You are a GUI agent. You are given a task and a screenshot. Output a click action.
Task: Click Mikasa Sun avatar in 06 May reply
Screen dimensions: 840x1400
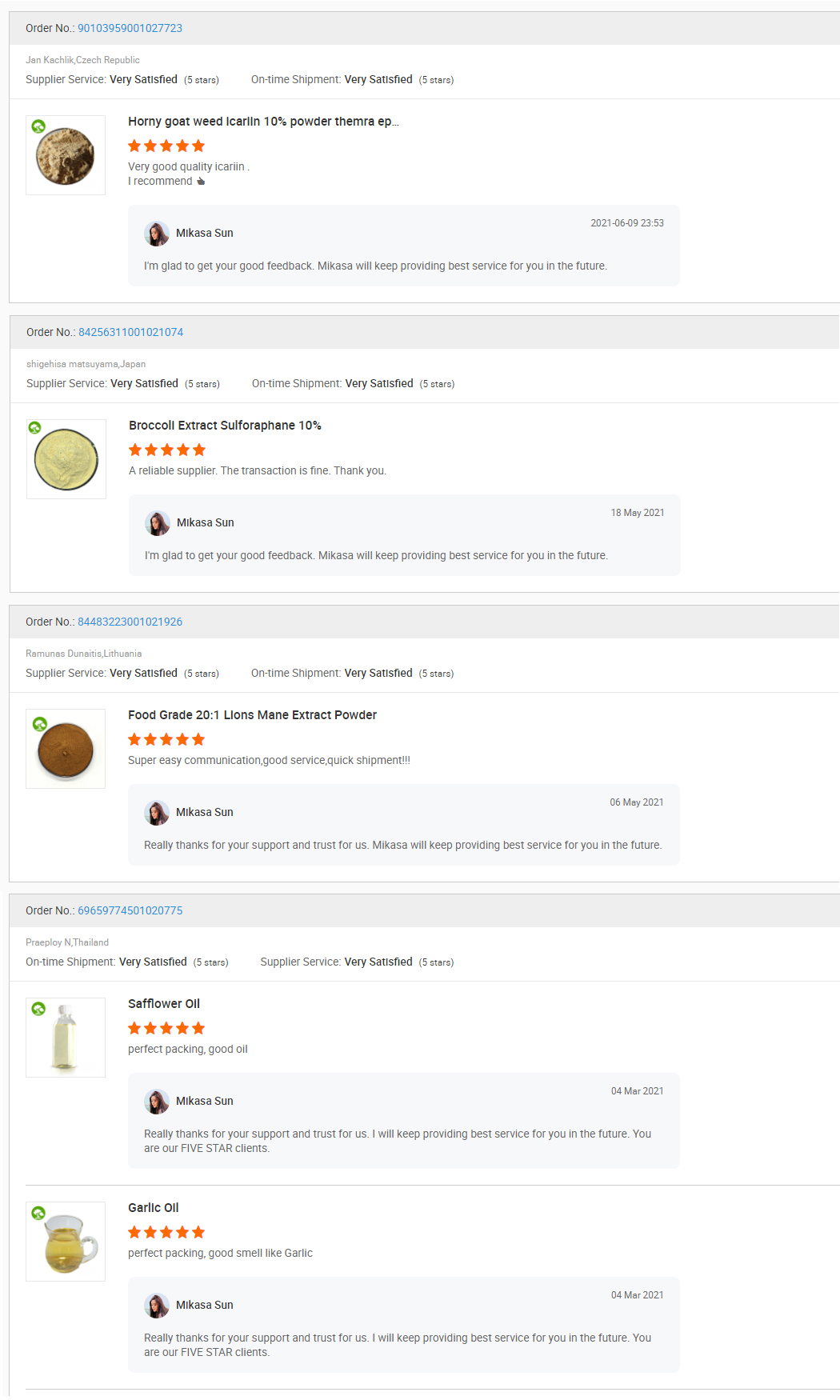tap(157, 813)
